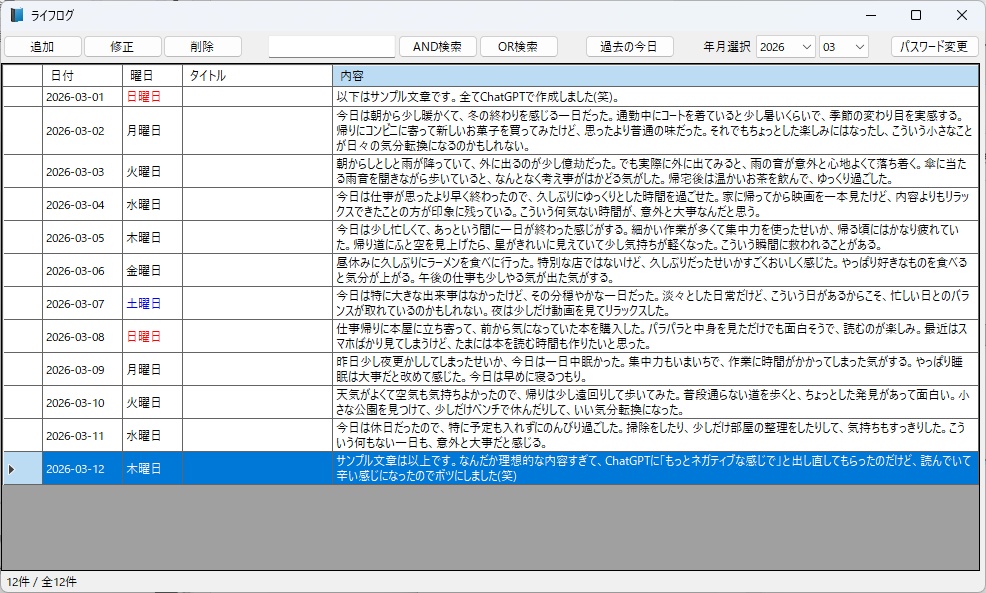Viewport: 986px width, 593px height.
Task: Click the search keyword input field
Action: [330, 46]
